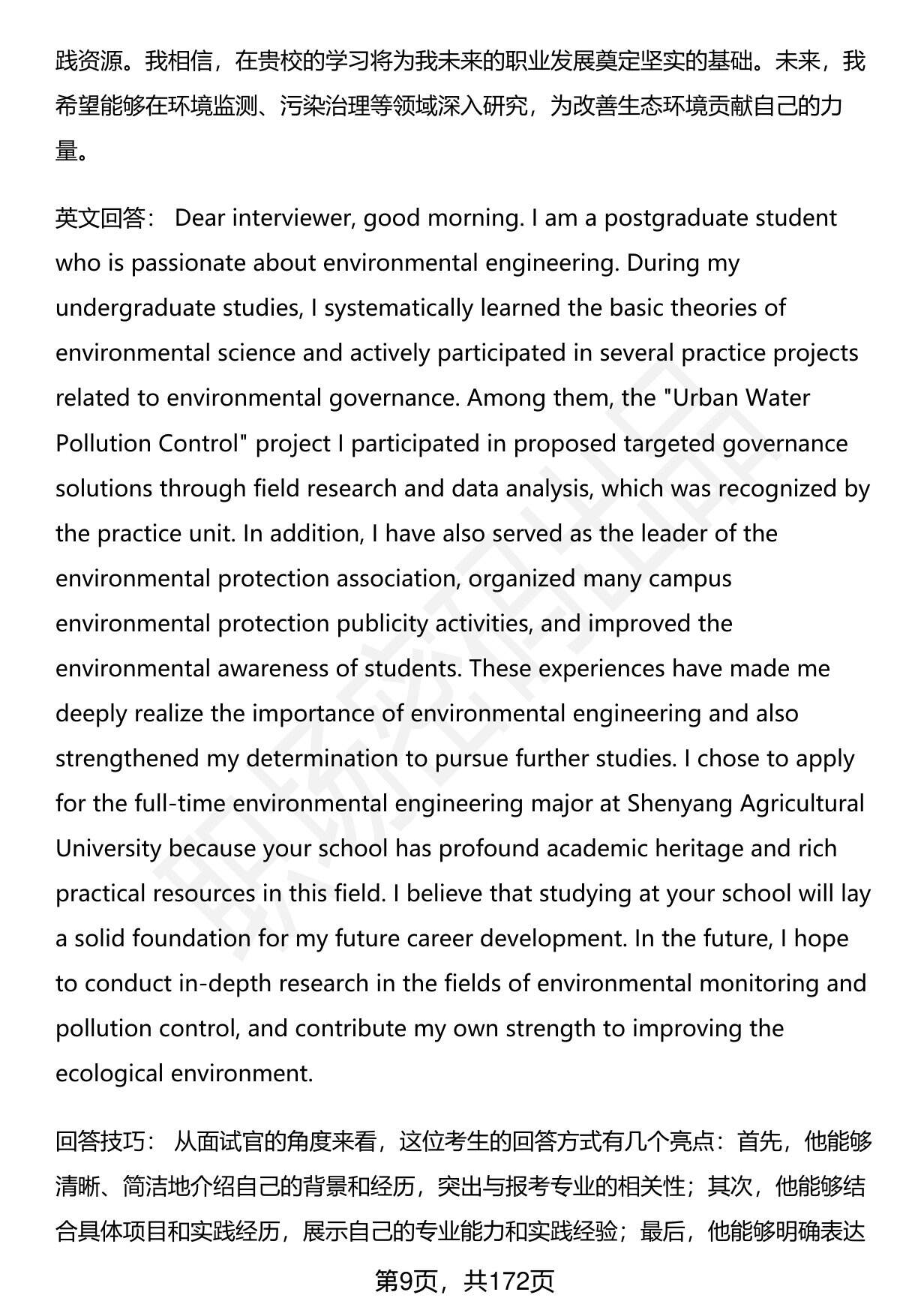Click the final words "ecological environment."
Viewport: 900px width, 1316px height.
[x=184, y=1073]
